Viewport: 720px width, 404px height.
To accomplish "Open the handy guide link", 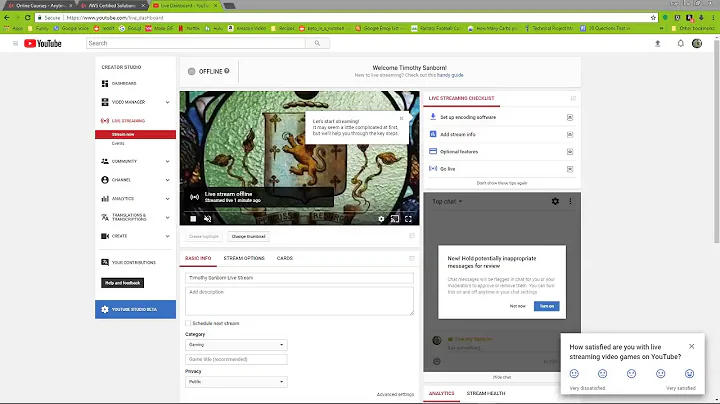I will [450, 75].
